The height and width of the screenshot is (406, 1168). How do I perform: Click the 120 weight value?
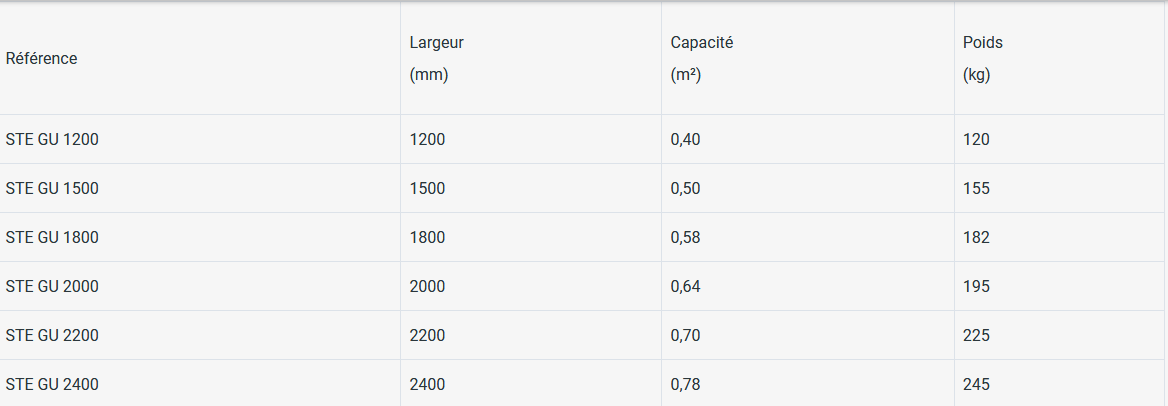pyautogui.click(x=976, y=140)
